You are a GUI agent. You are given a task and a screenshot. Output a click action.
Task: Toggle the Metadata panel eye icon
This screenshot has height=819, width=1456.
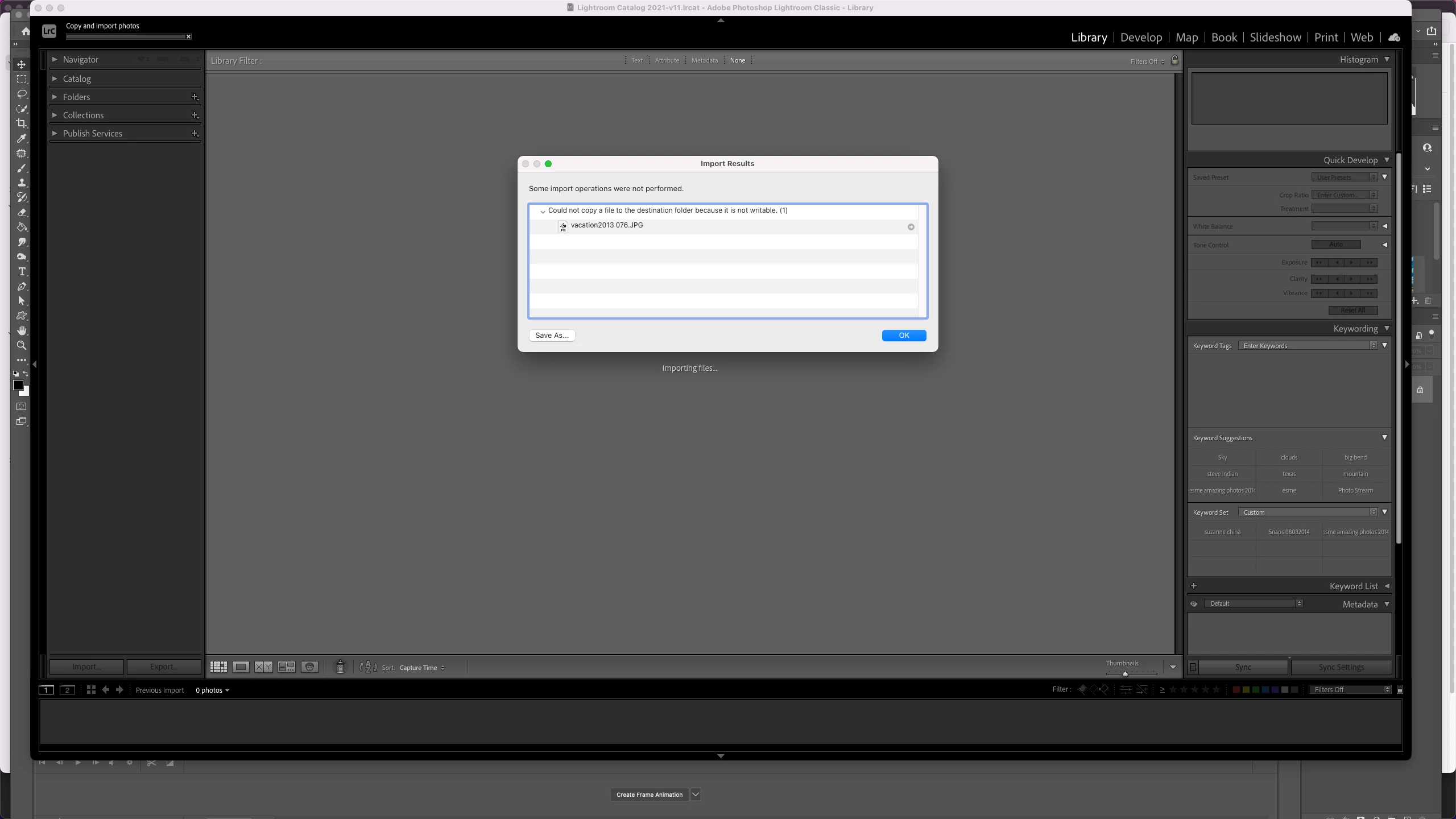tap(1194, 604)
